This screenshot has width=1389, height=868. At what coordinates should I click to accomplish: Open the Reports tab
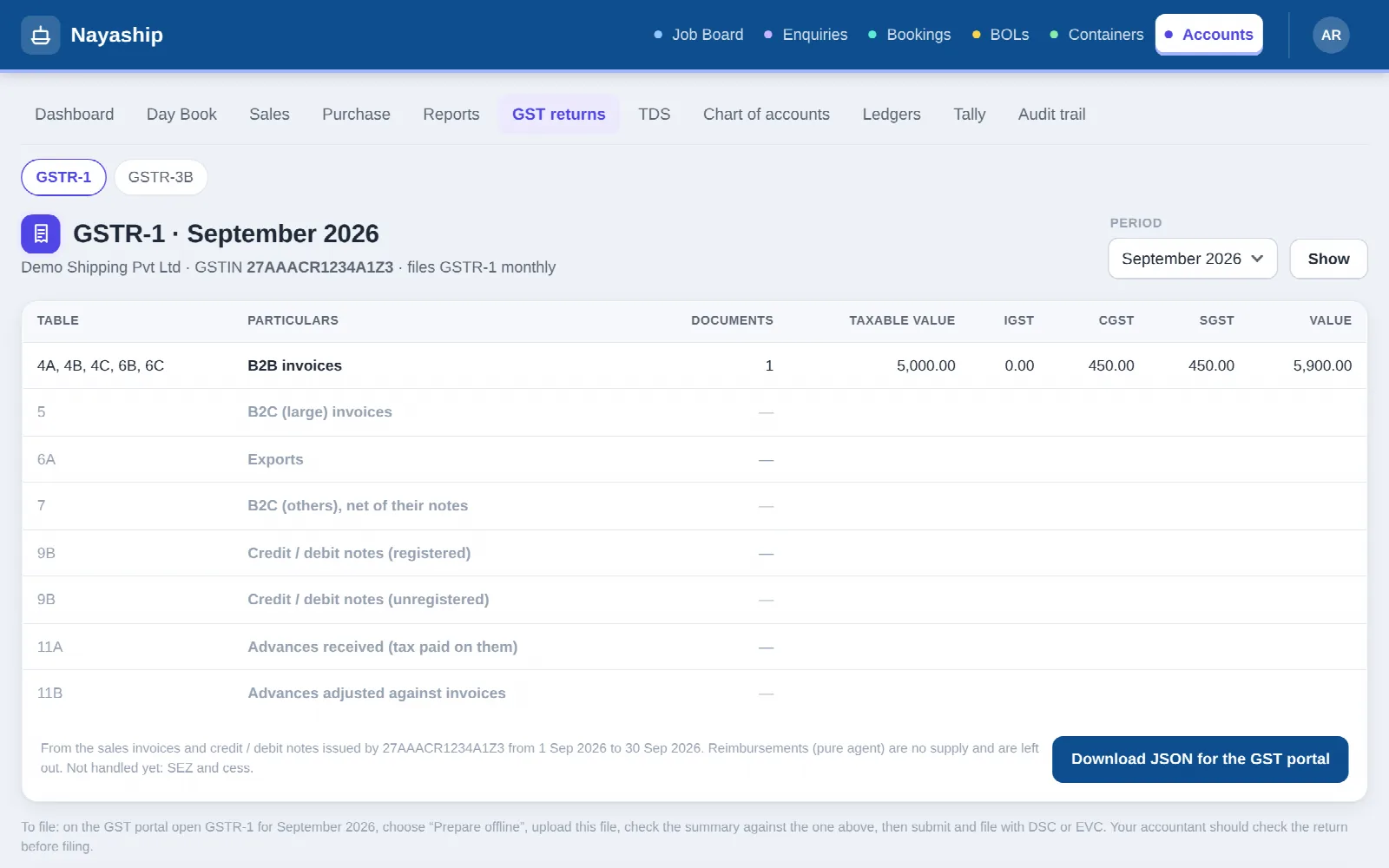(451, 115)
